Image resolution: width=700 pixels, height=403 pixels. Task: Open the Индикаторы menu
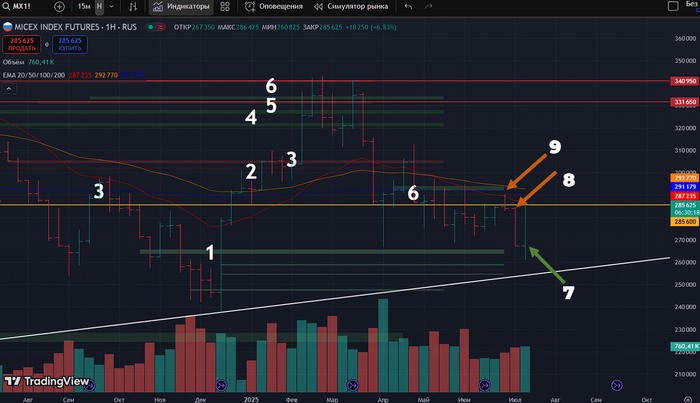(180, 6)
